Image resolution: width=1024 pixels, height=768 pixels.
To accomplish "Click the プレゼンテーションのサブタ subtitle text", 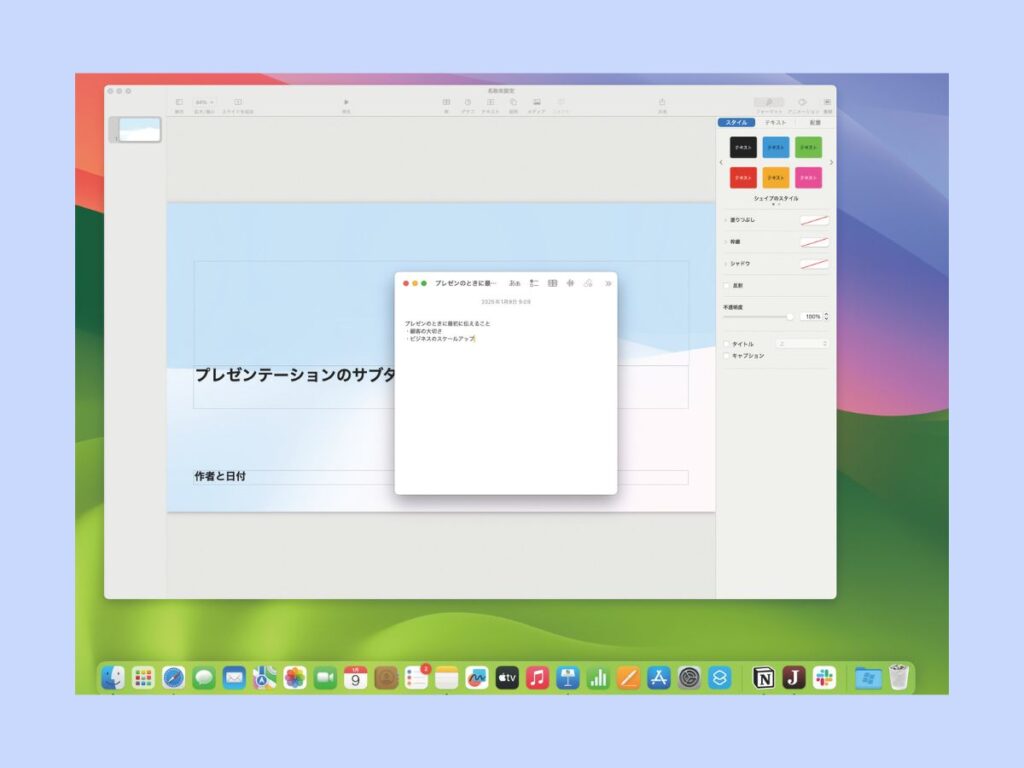I will pos(295,375).
